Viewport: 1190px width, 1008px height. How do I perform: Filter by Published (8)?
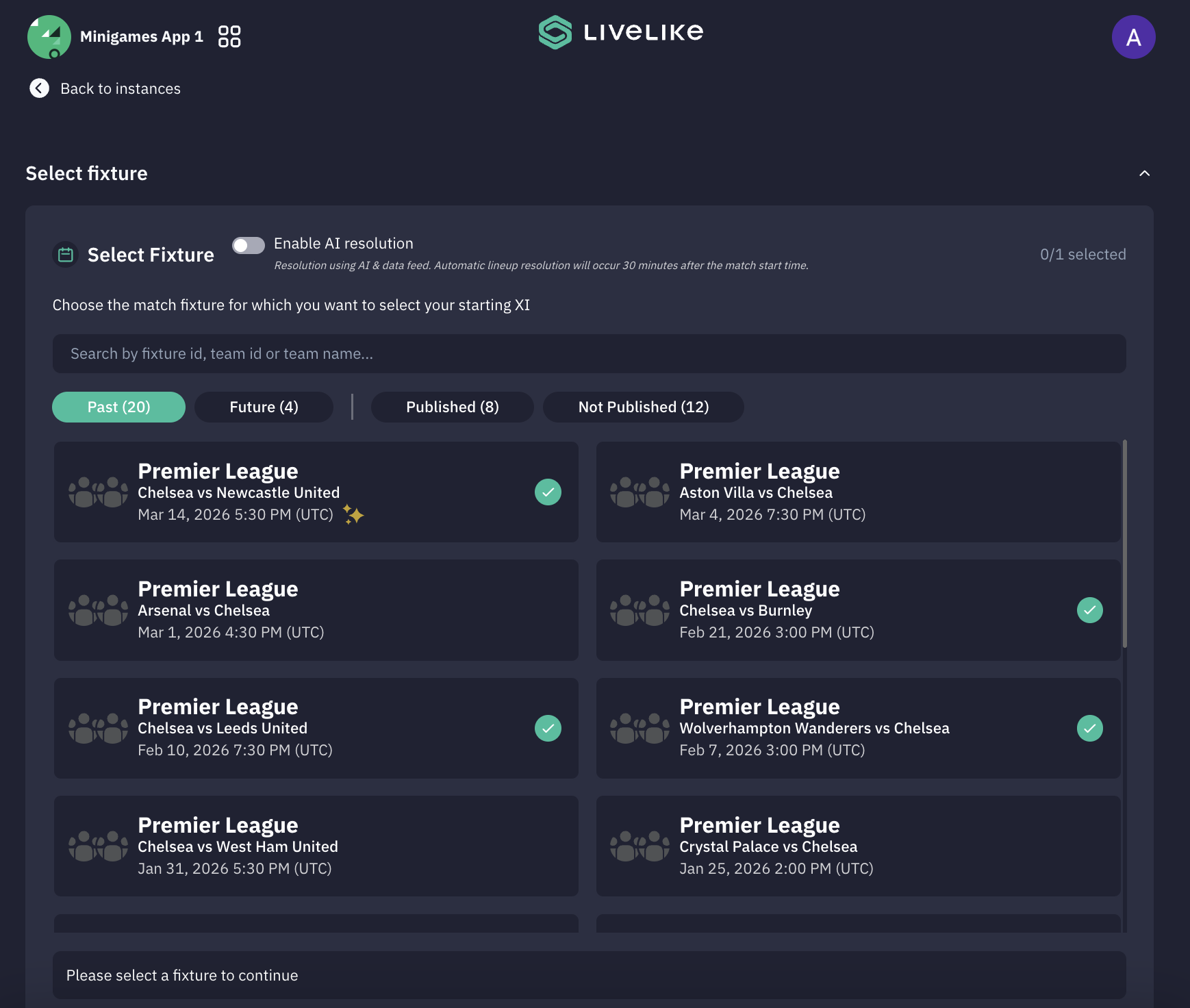[452, 407]
